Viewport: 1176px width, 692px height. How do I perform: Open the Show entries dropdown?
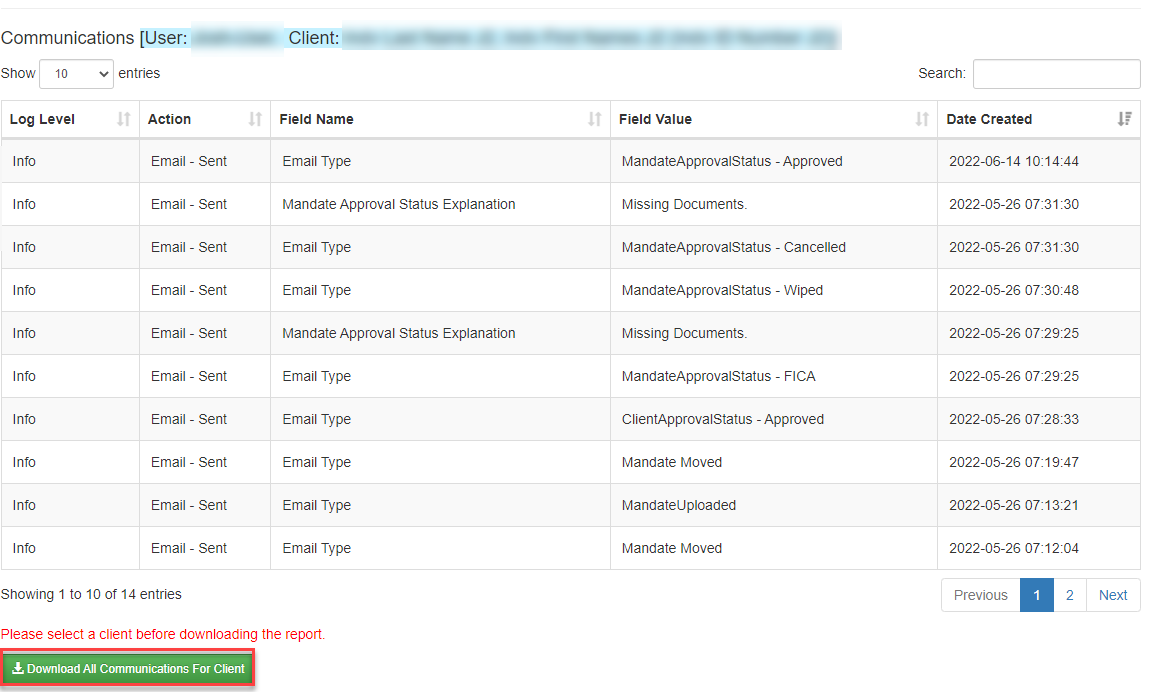pos(77,74)
